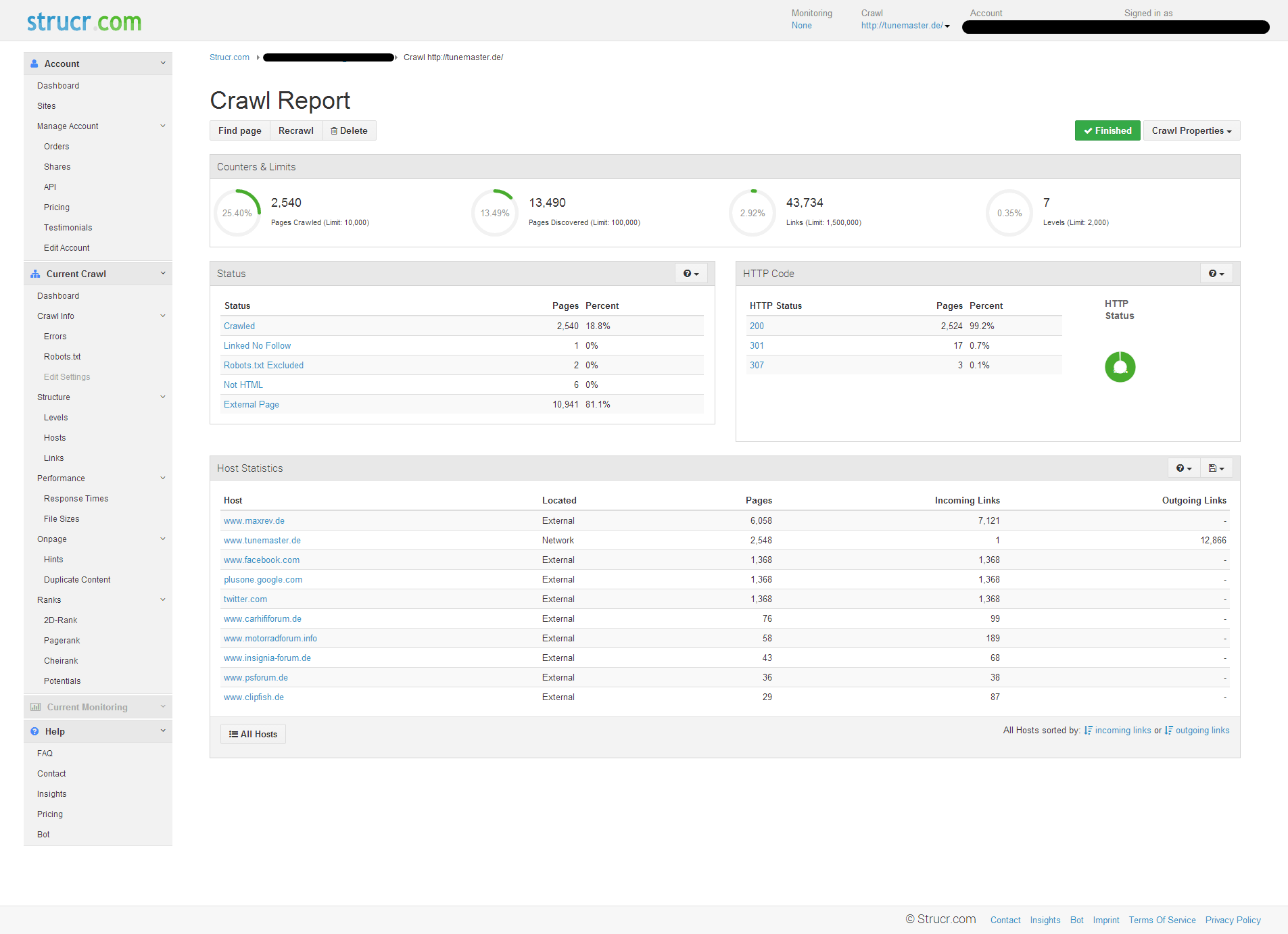Viewport: 1288px width, 934px height.
Task: Open the Host Statistics help icon
Action: coord(1183,468)
